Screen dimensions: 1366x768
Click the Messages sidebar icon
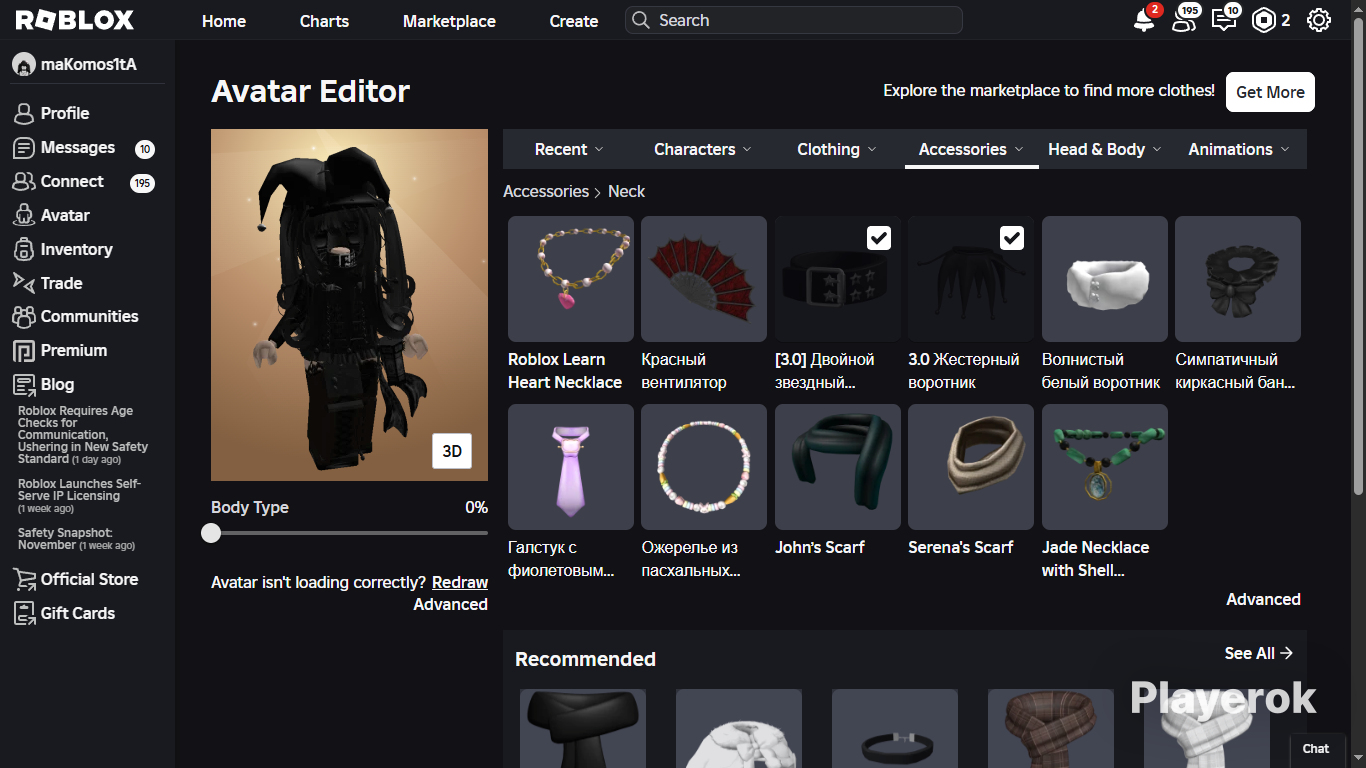(x=23, y=148)
